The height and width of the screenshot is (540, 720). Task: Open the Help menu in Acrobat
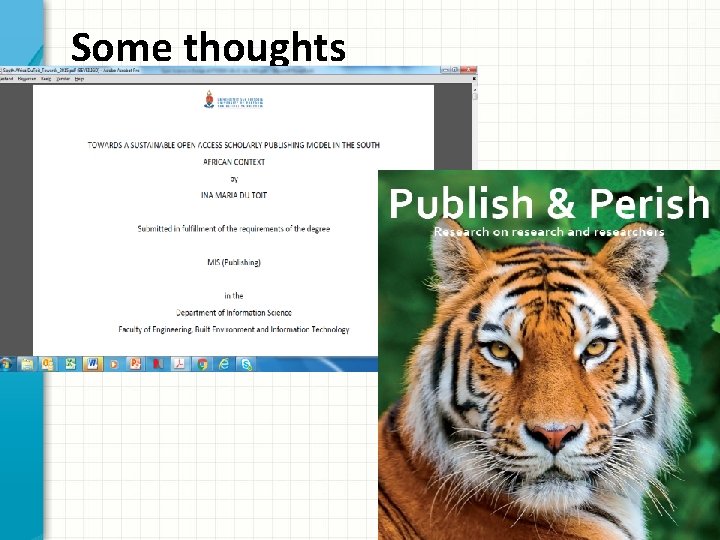coord(79,79)
